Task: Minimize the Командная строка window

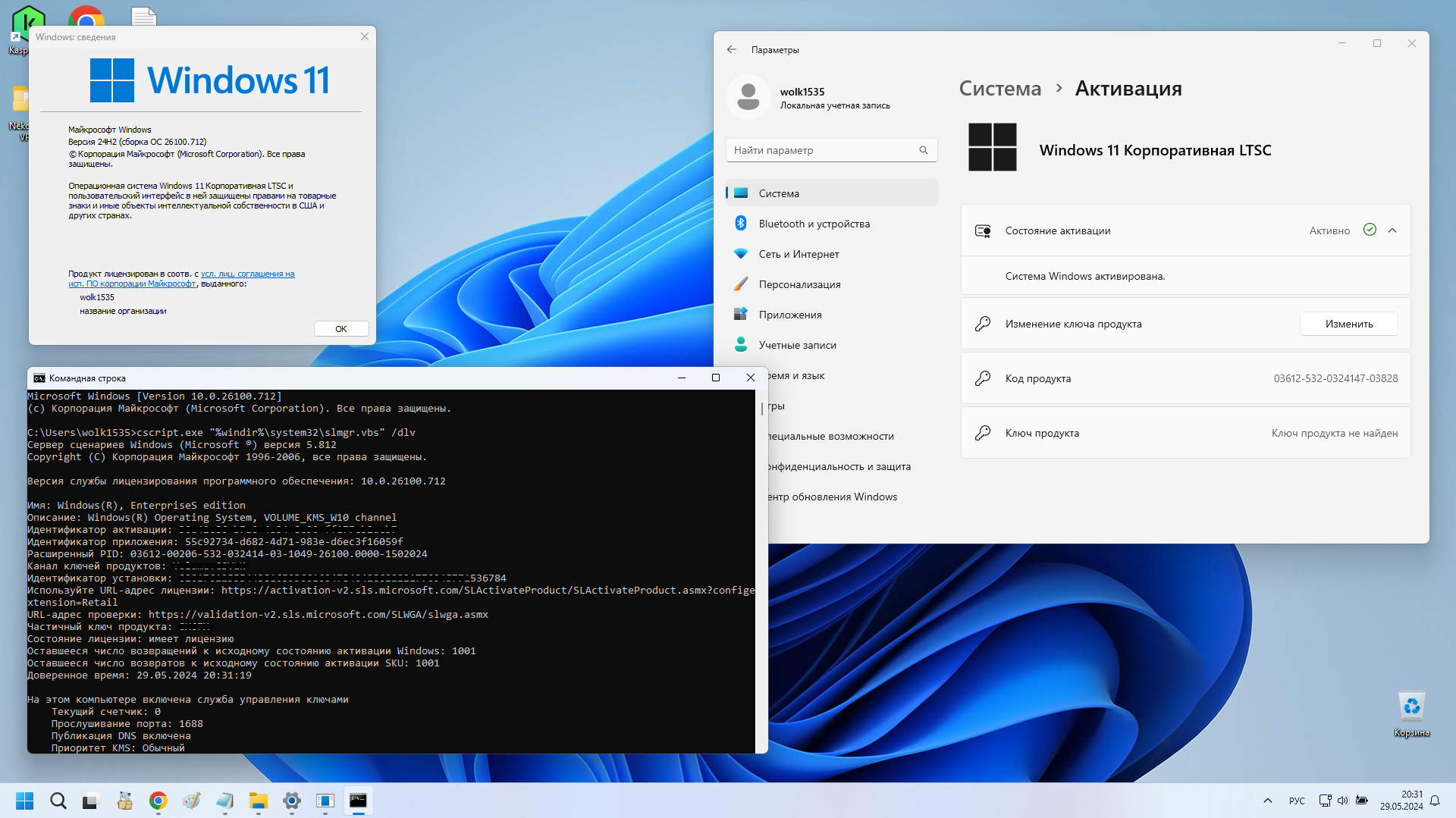Action: (x=681, y=378)
